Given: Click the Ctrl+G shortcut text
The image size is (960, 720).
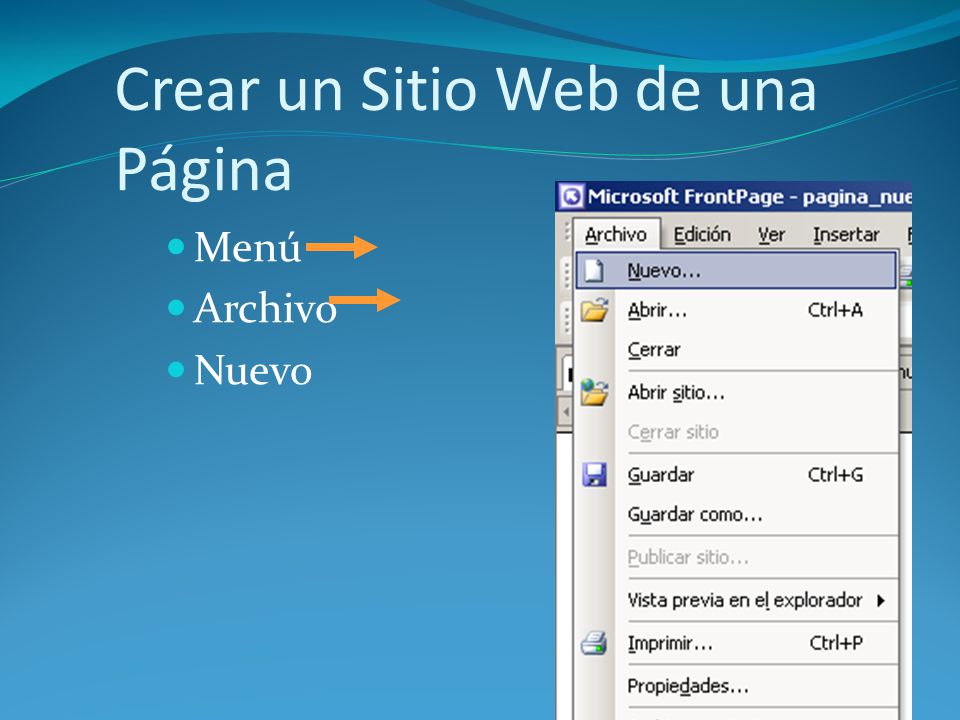Looking at the screenshot, I should (835, 475).
